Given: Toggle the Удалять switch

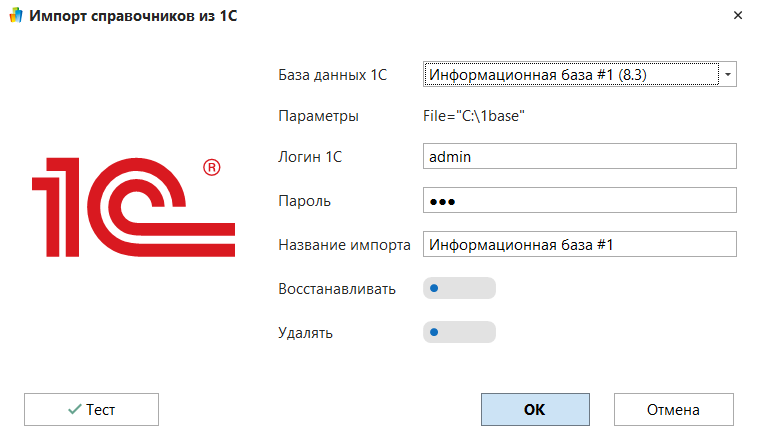Looking at the screenshot, I should tap(459, 332).
